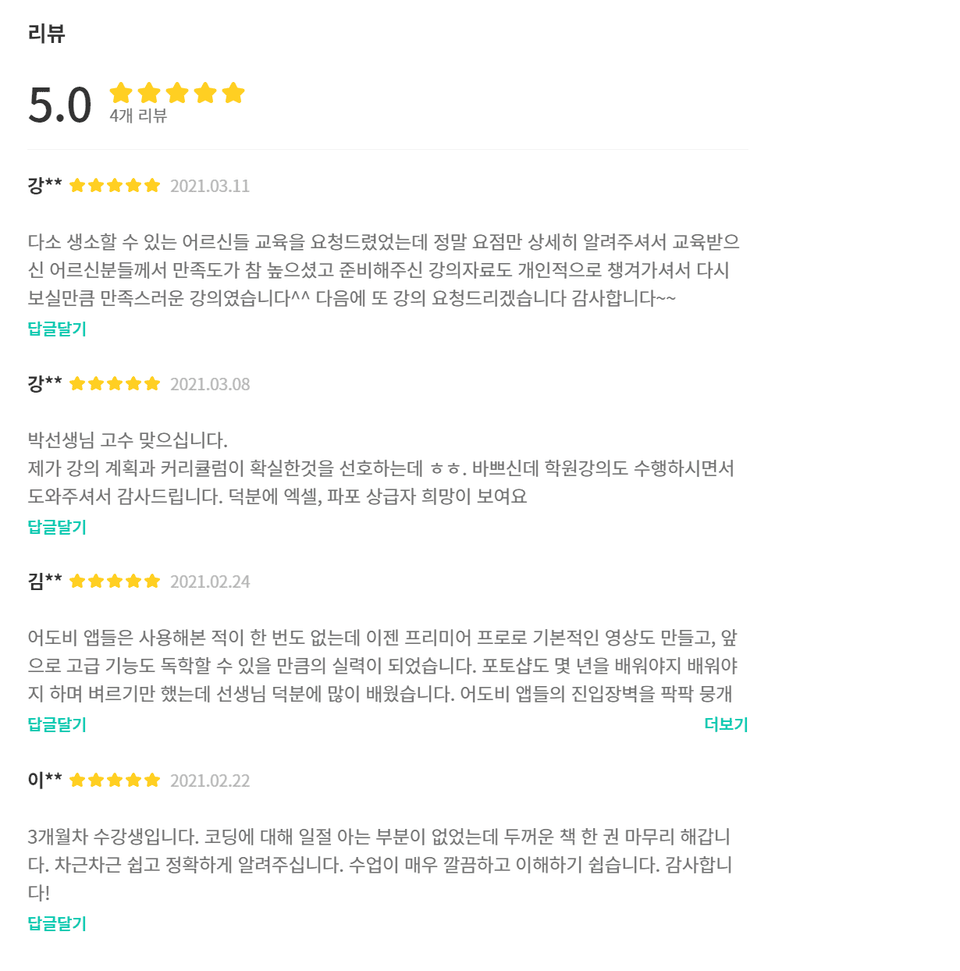The height and width of the screenshot is (971, 960).
Task: Click the first star of the overall rating
Action: [121, 93]
